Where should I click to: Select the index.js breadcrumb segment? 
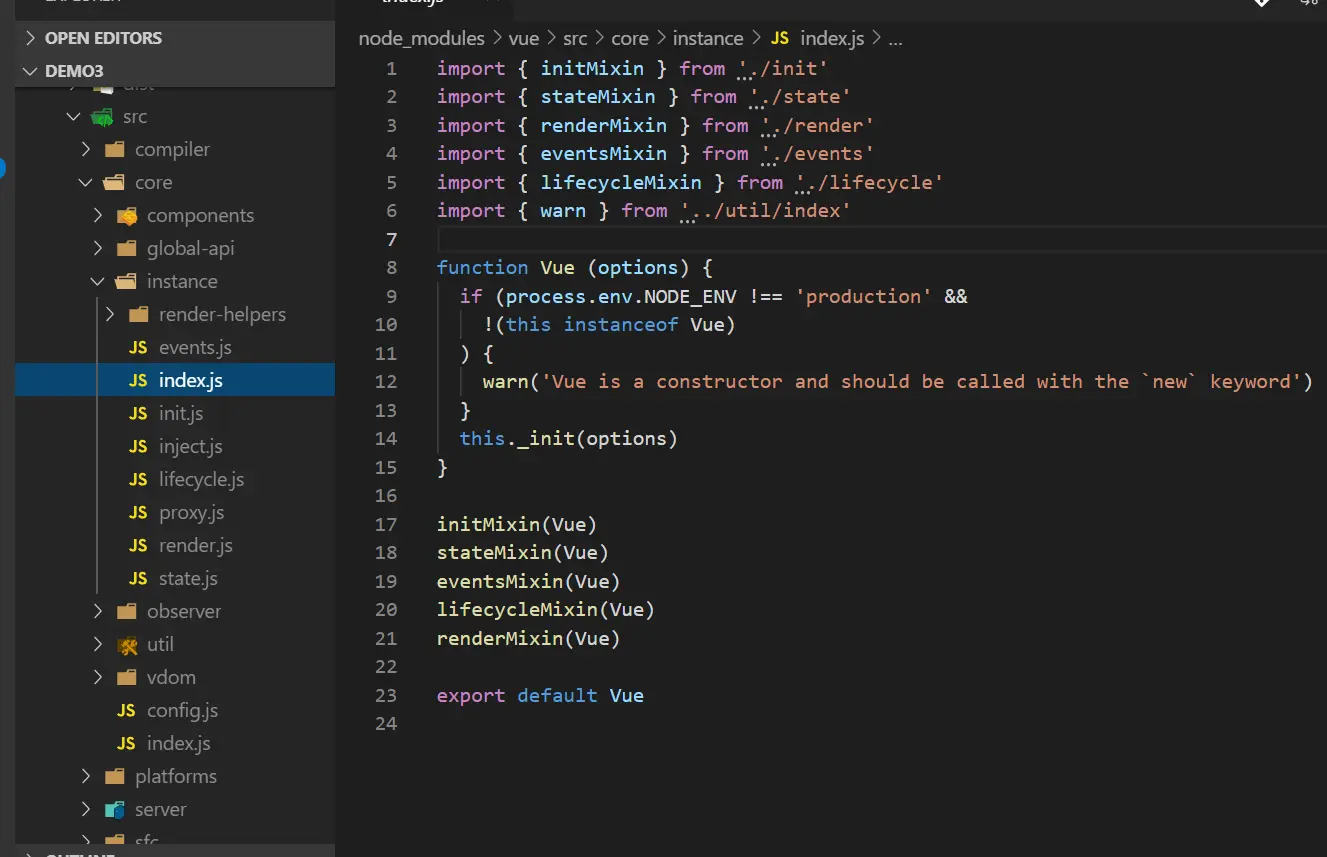(832, 39)
